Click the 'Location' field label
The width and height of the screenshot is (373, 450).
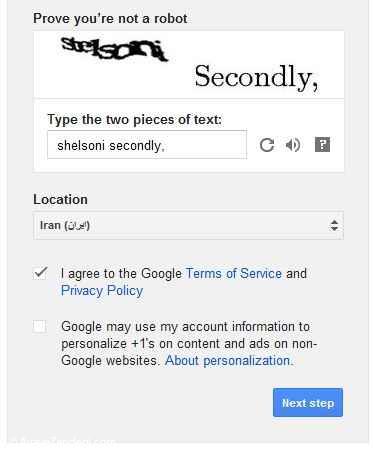point(60,200)
